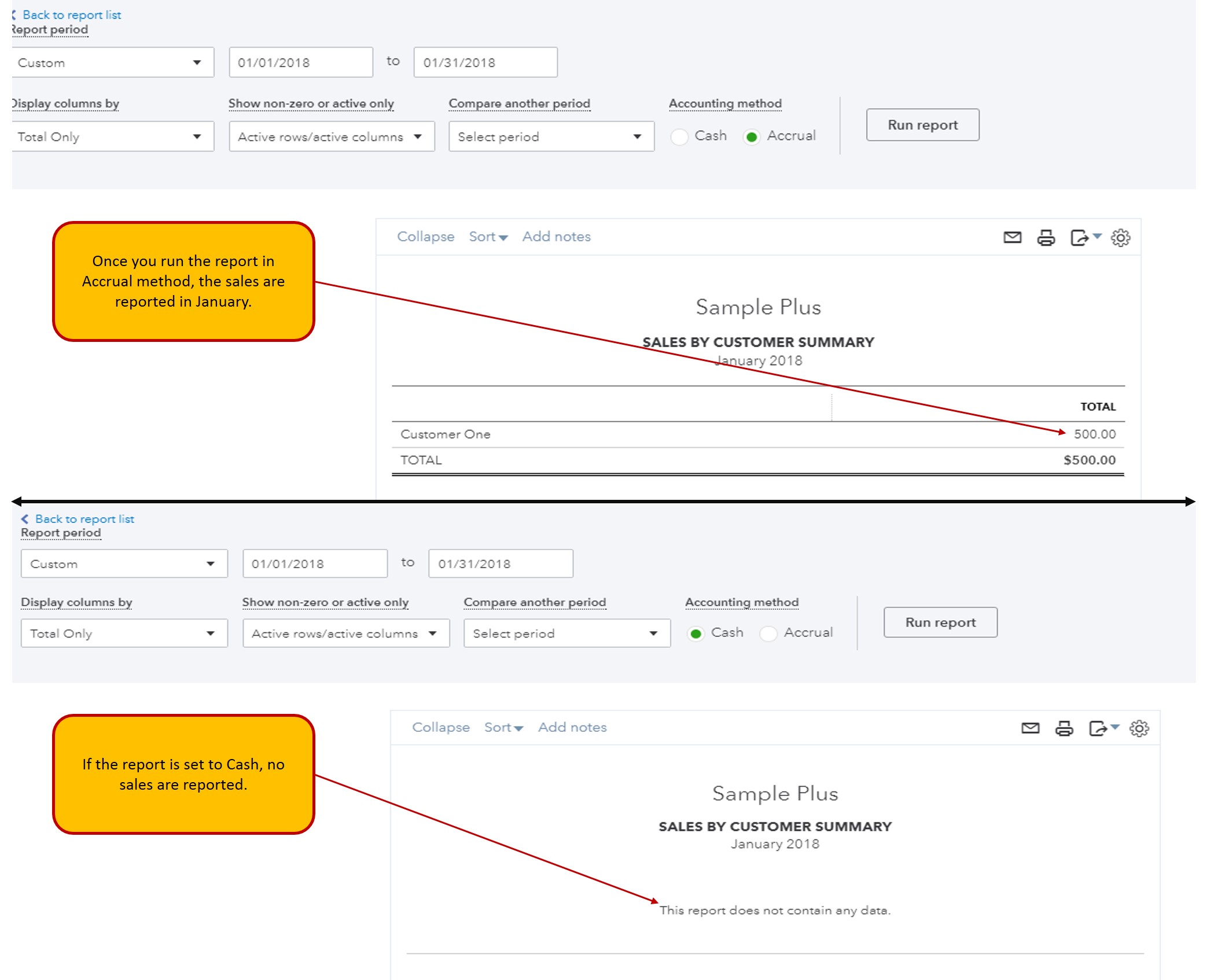Open settings gear in lower report toolbar
1207x980 pixels.
[1139, 728]
